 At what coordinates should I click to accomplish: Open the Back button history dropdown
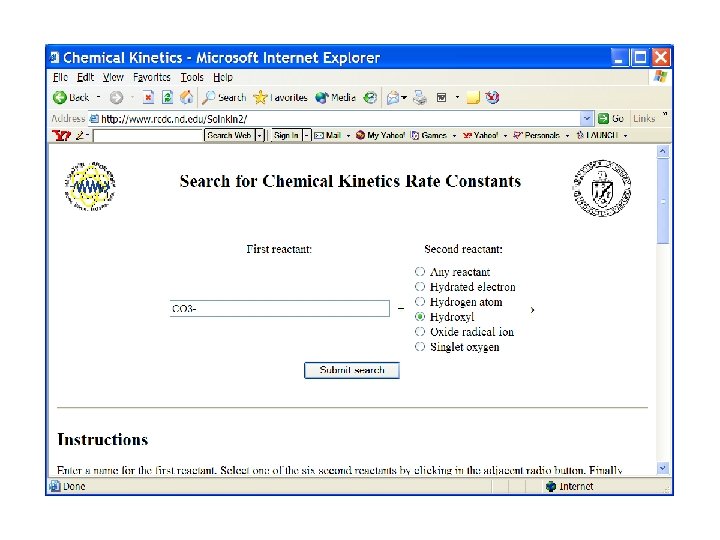[x=98, y=97]
